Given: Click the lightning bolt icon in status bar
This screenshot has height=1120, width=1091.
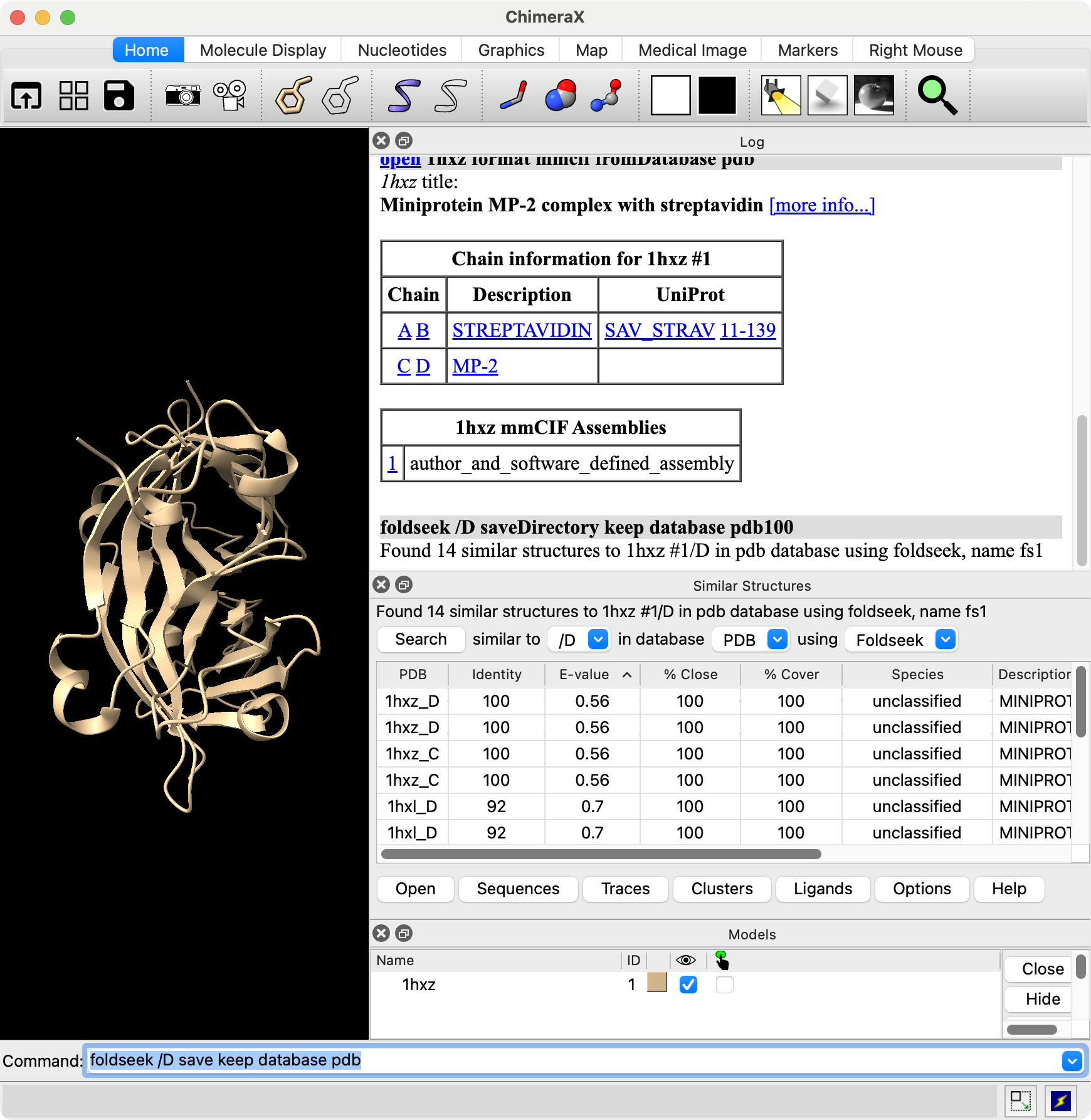Looking at the screenshot, I should [1061, 1101].
